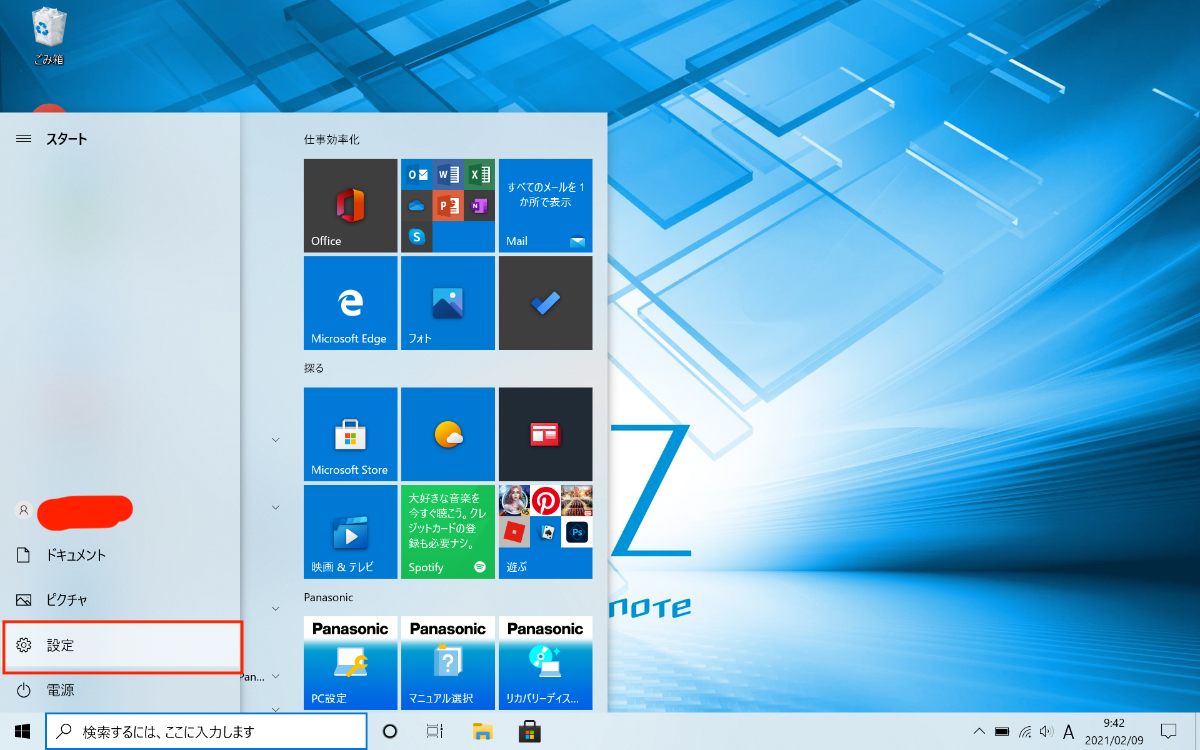Open the notification action center
This screenshot has height=750, width=1200.
tap(1168, 731)
